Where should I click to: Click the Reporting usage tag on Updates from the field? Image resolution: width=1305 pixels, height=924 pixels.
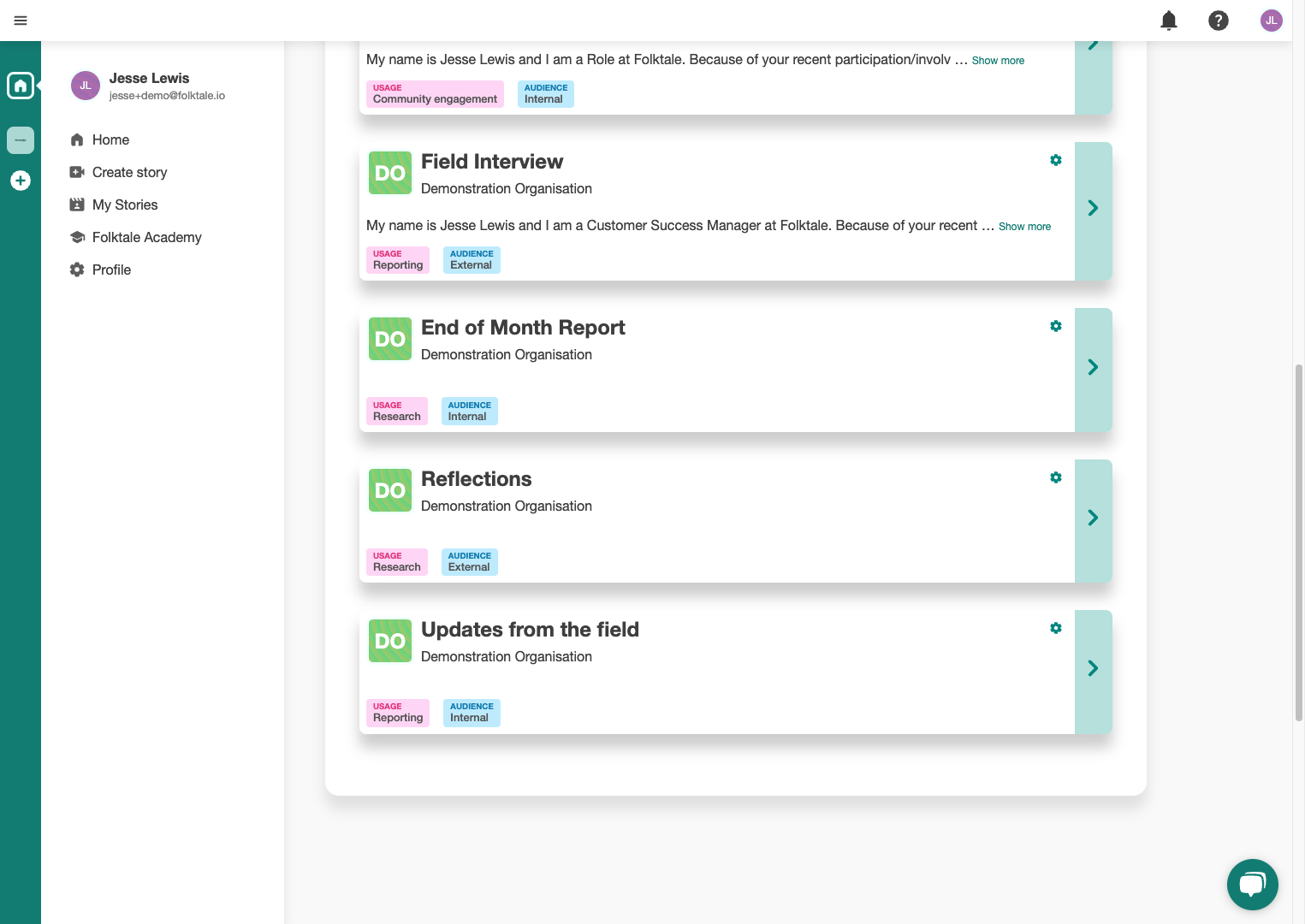(x=398, y=713)
